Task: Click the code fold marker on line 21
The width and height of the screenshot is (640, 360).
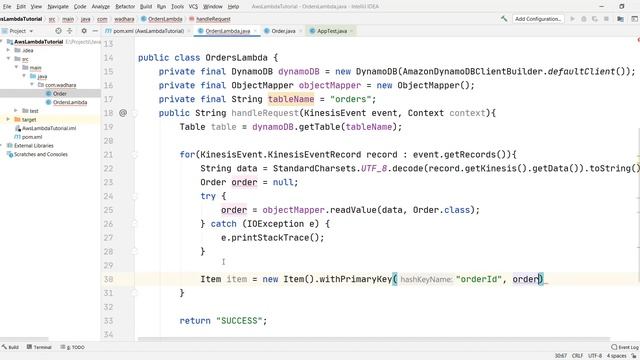Action: [135, 155]
